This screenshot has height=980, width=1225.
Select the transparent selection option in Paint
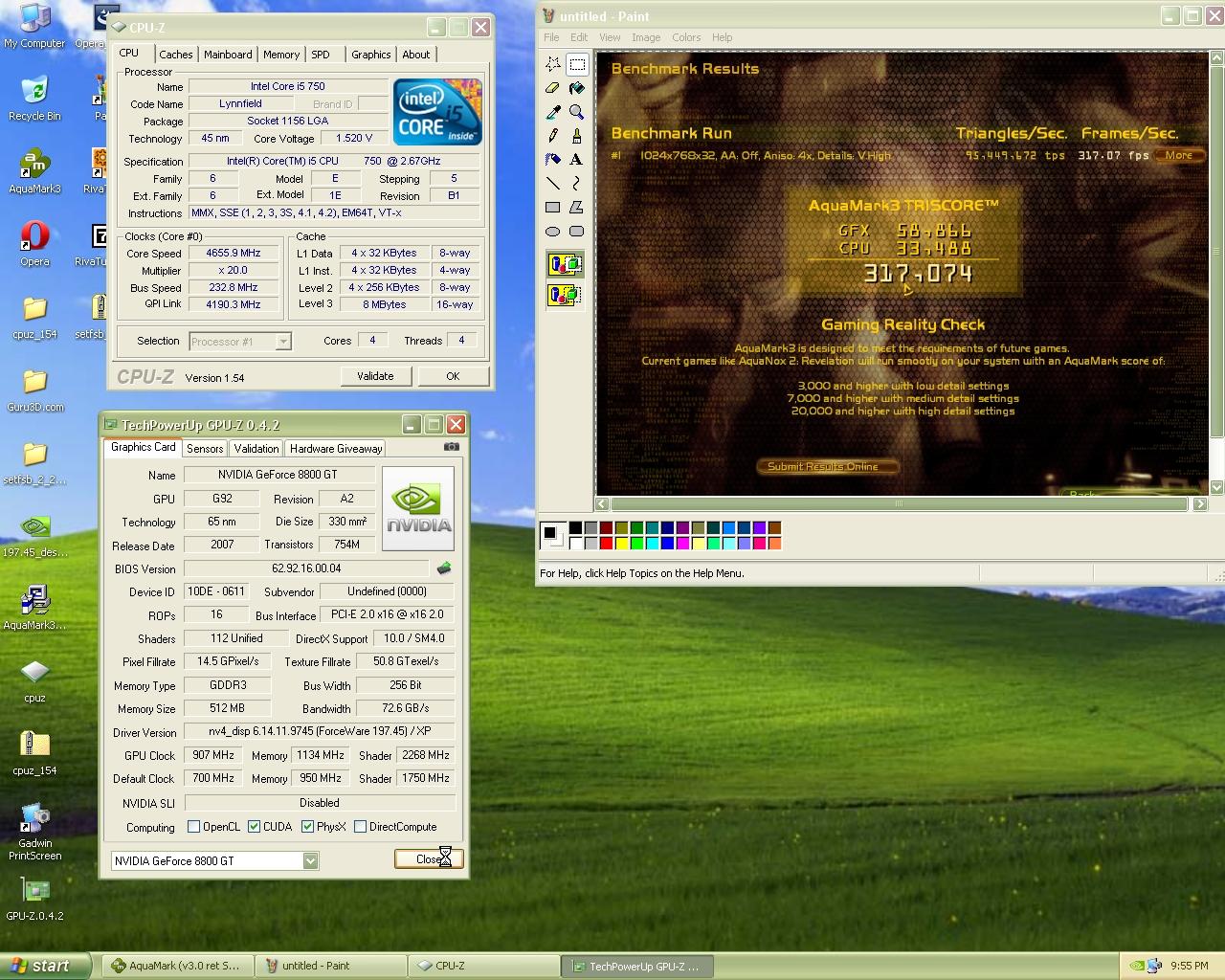pos(565,294)
